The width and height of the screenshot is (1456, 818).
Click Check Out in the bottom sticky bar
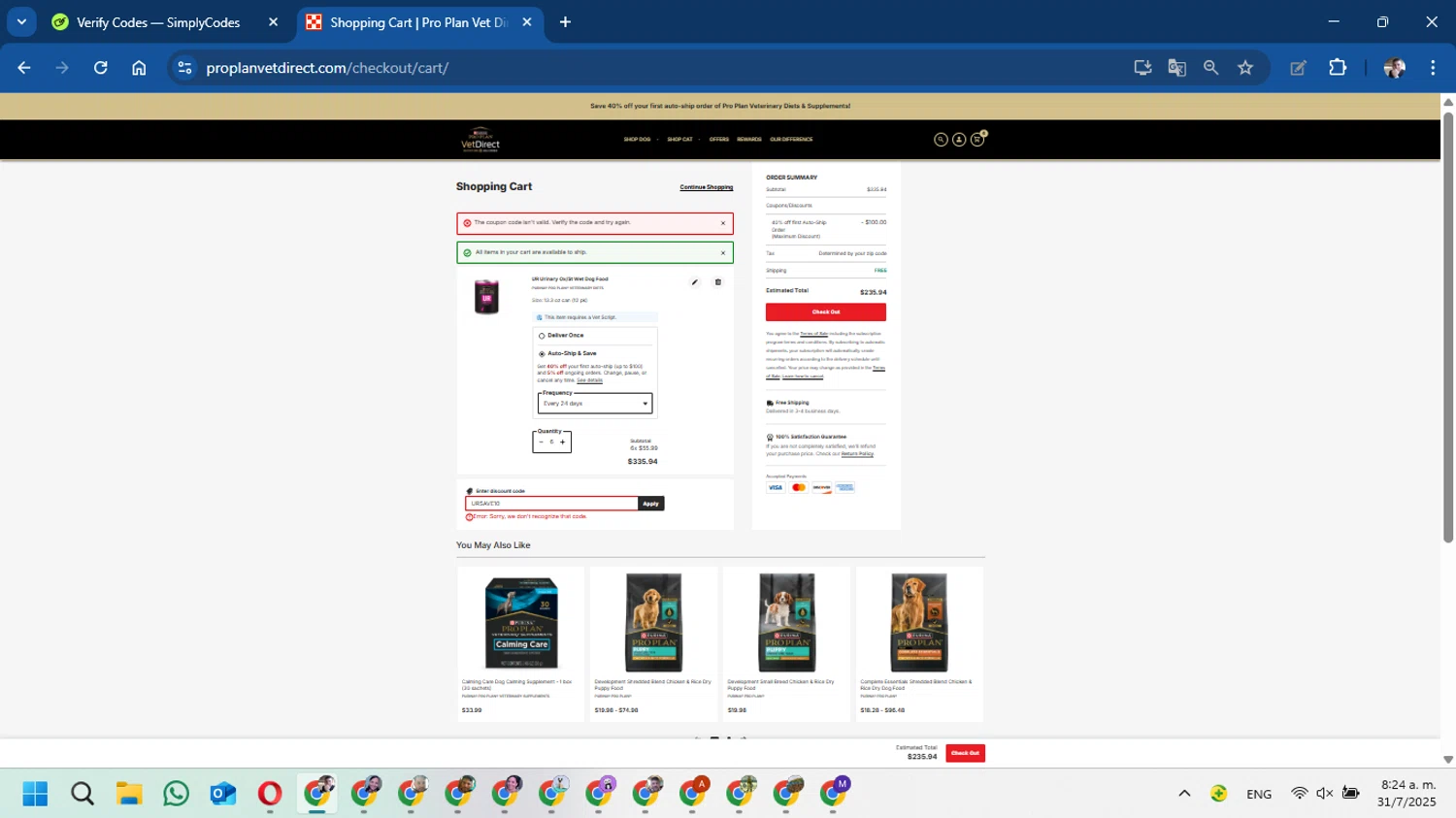pos(965,753)
